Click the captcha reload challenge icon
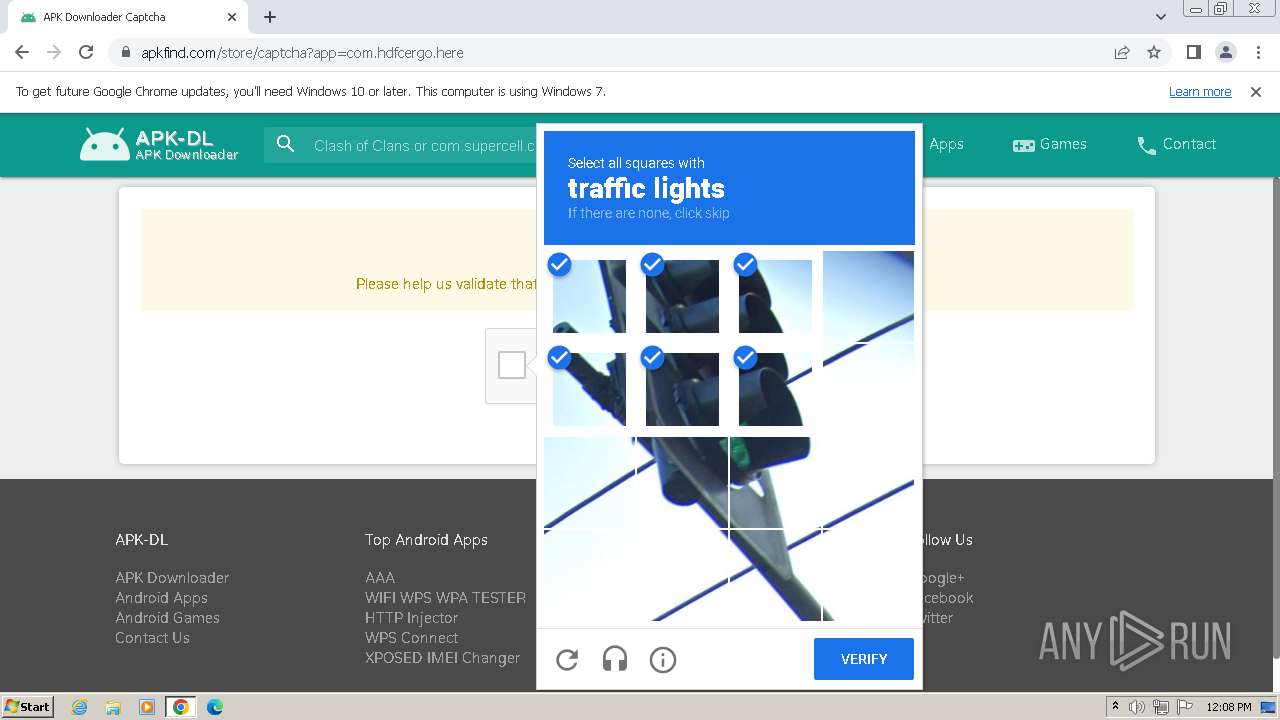The image size is (1280, 720). (567, 659)
